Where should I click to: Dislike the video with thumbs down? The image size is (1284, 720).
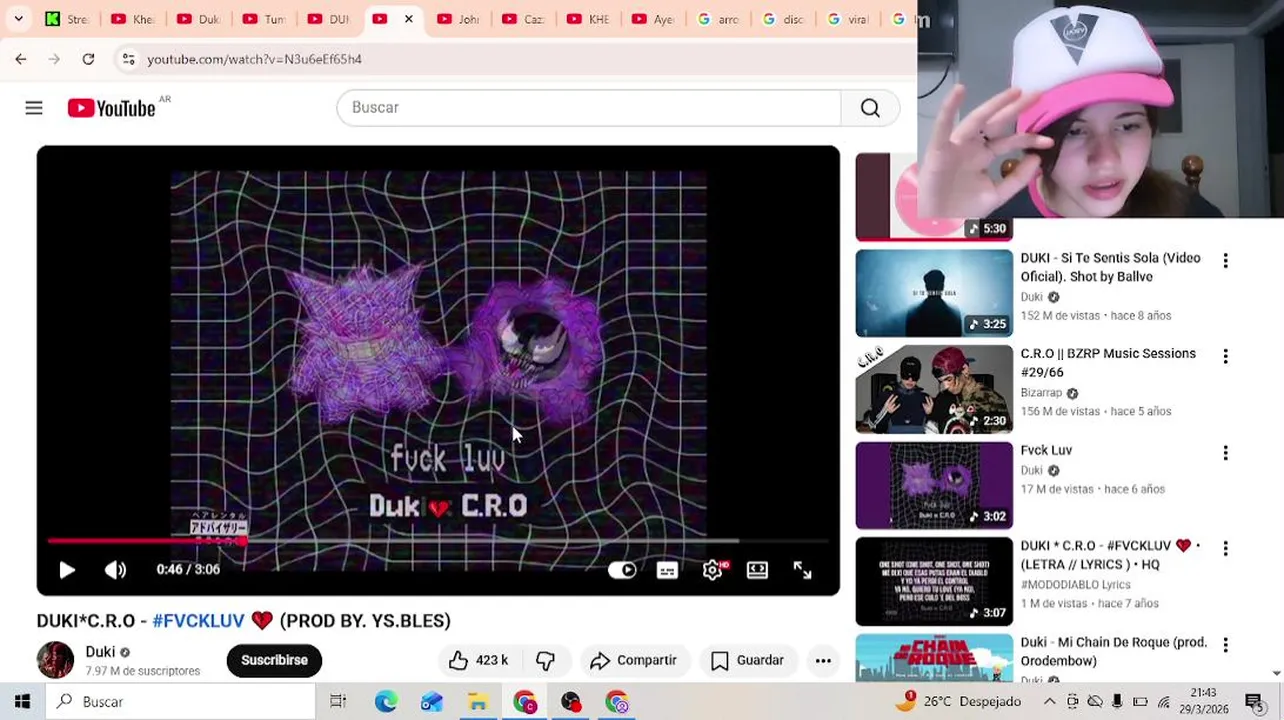(x=545, y=660)
